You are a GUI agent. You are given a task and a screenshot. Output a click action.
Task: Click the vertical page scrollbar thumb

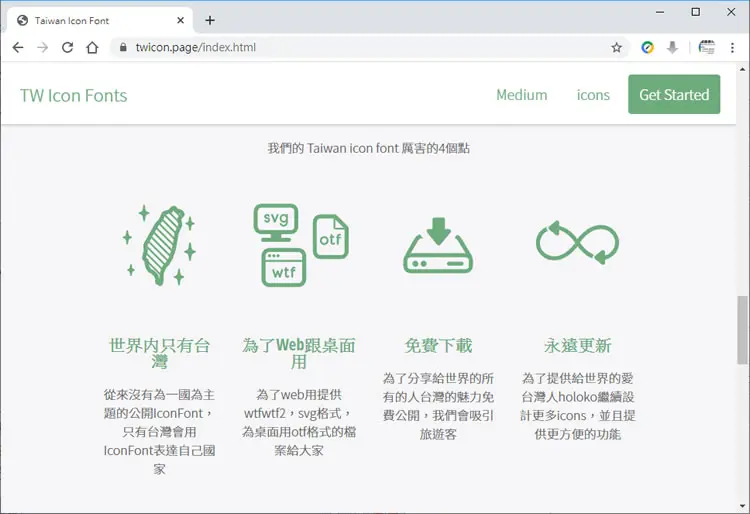(742, 330)
